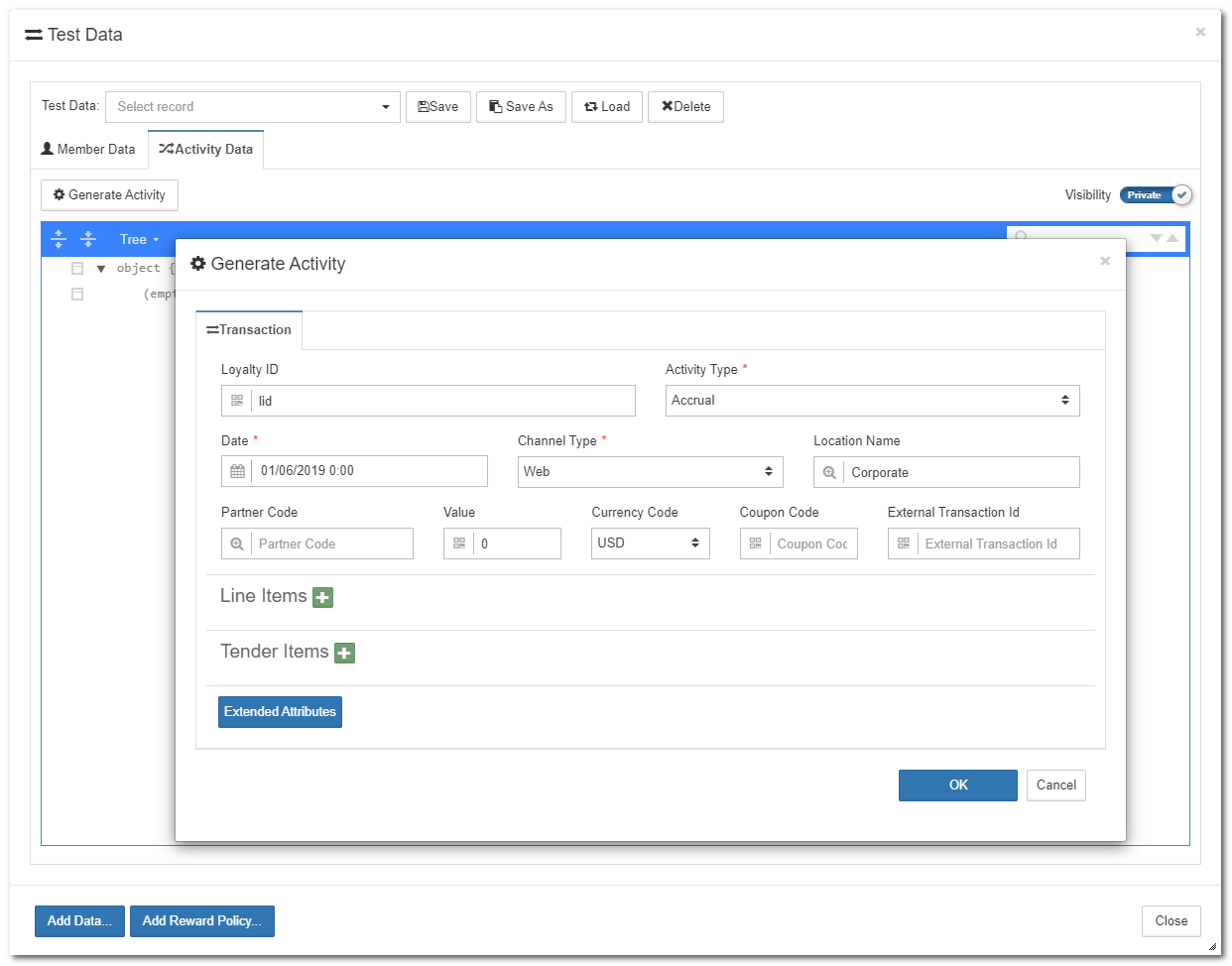Open the Activity Type dropdown
Viewport: 1232px width, 966px height.
pyautogui.click(x=872, y=401)
